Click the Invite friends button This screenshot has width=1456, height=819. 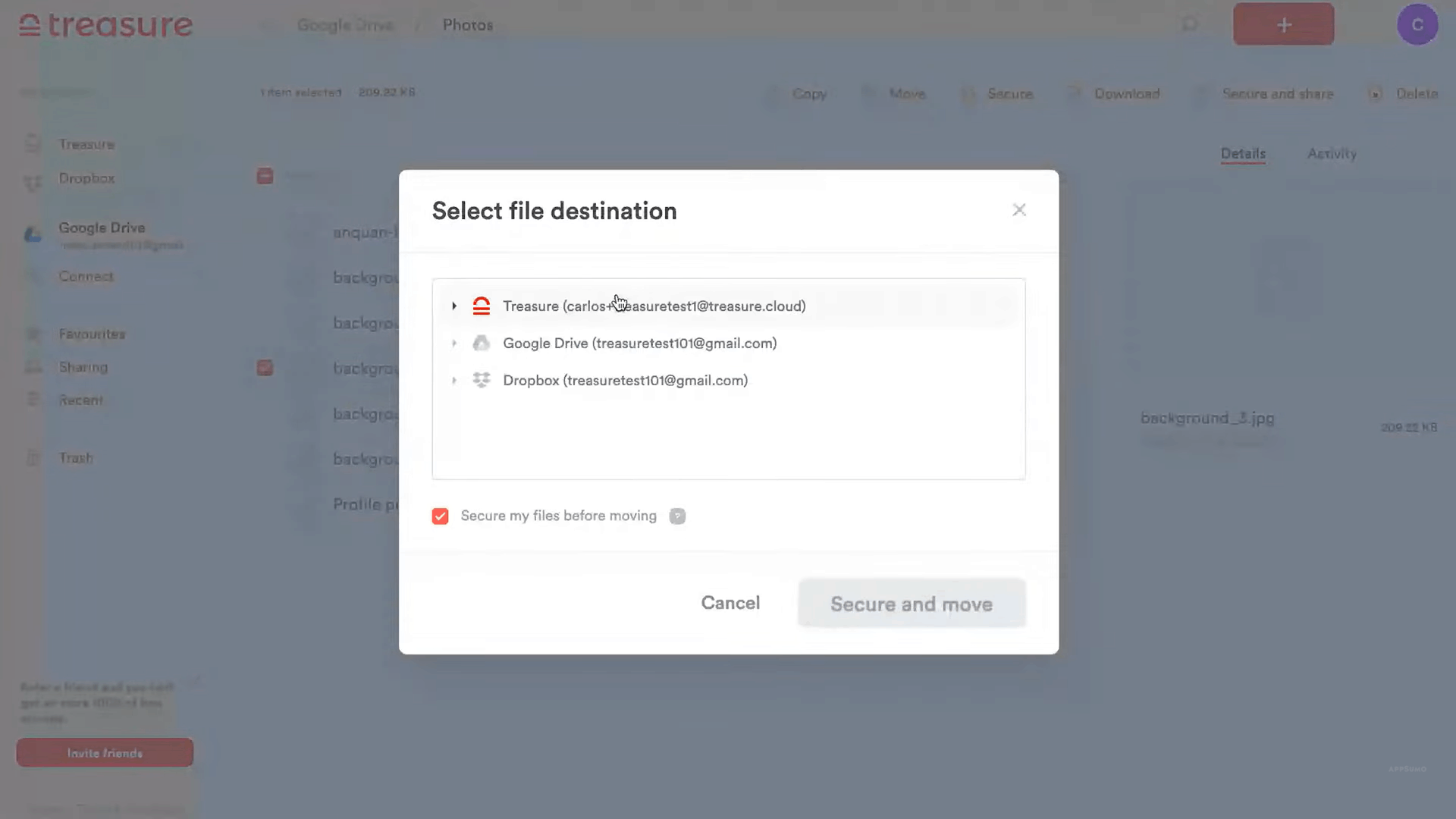[105, 753]
